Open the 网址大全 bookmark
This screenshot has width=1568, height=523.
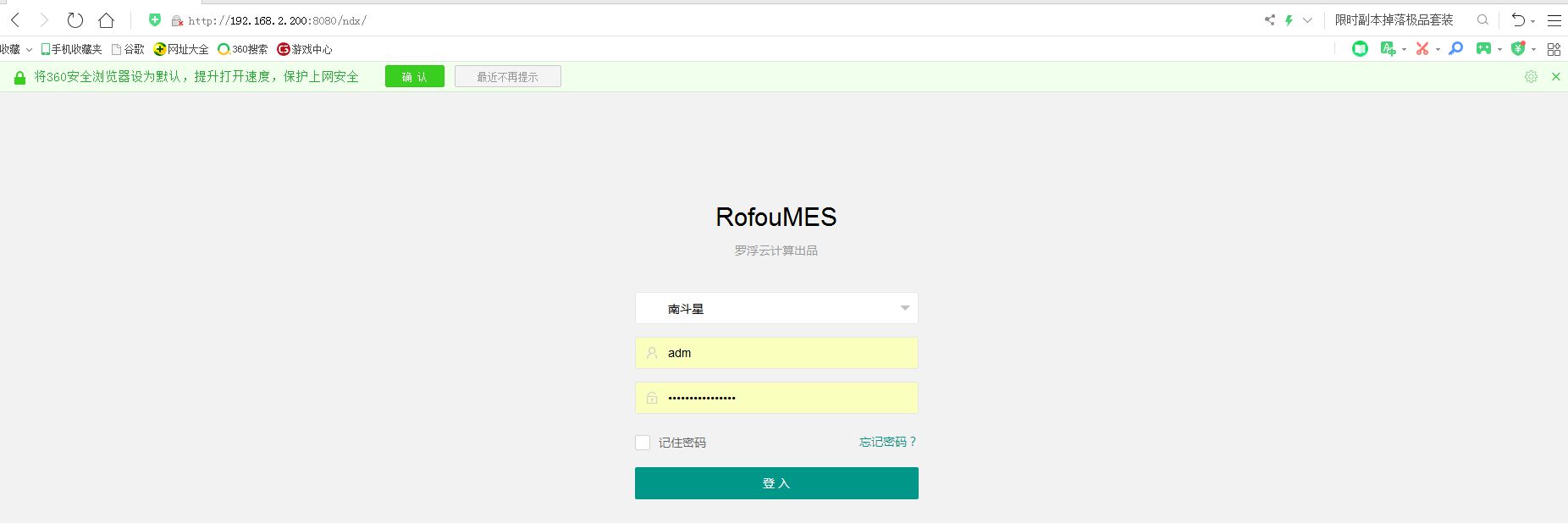181,49
